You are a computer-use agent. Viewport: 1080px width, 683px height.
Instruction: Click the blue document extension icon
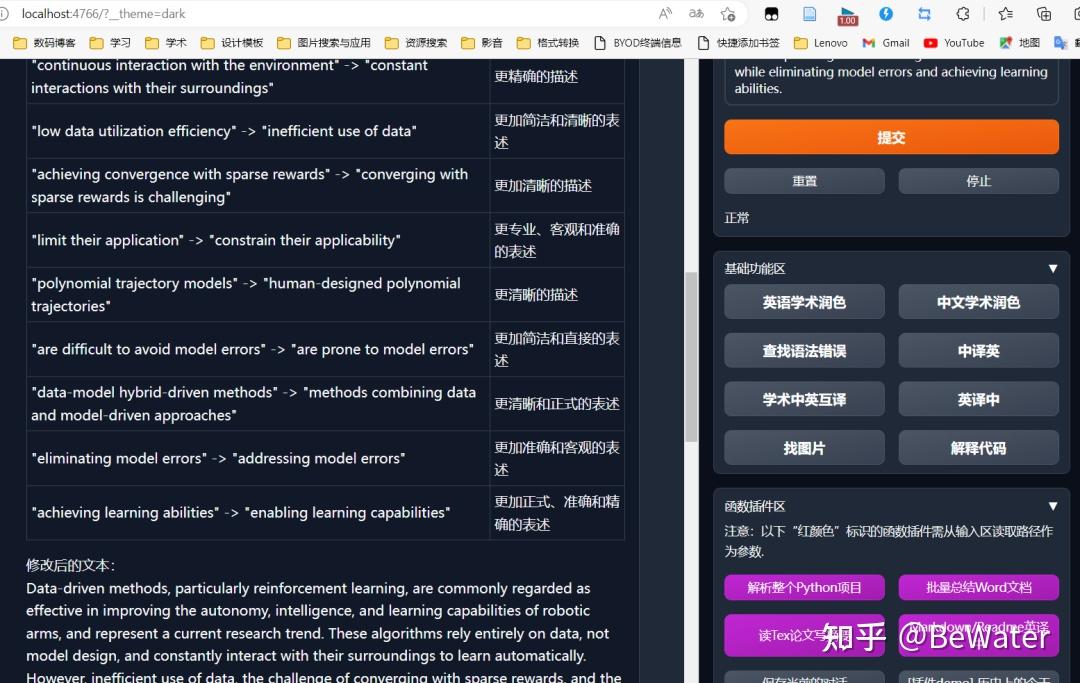(809, 14)
